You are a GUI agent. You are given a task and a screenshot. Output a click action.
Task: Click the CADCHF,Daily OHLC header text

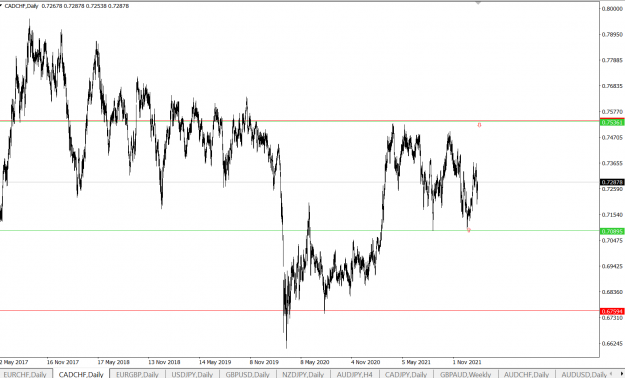coord(67,6)
